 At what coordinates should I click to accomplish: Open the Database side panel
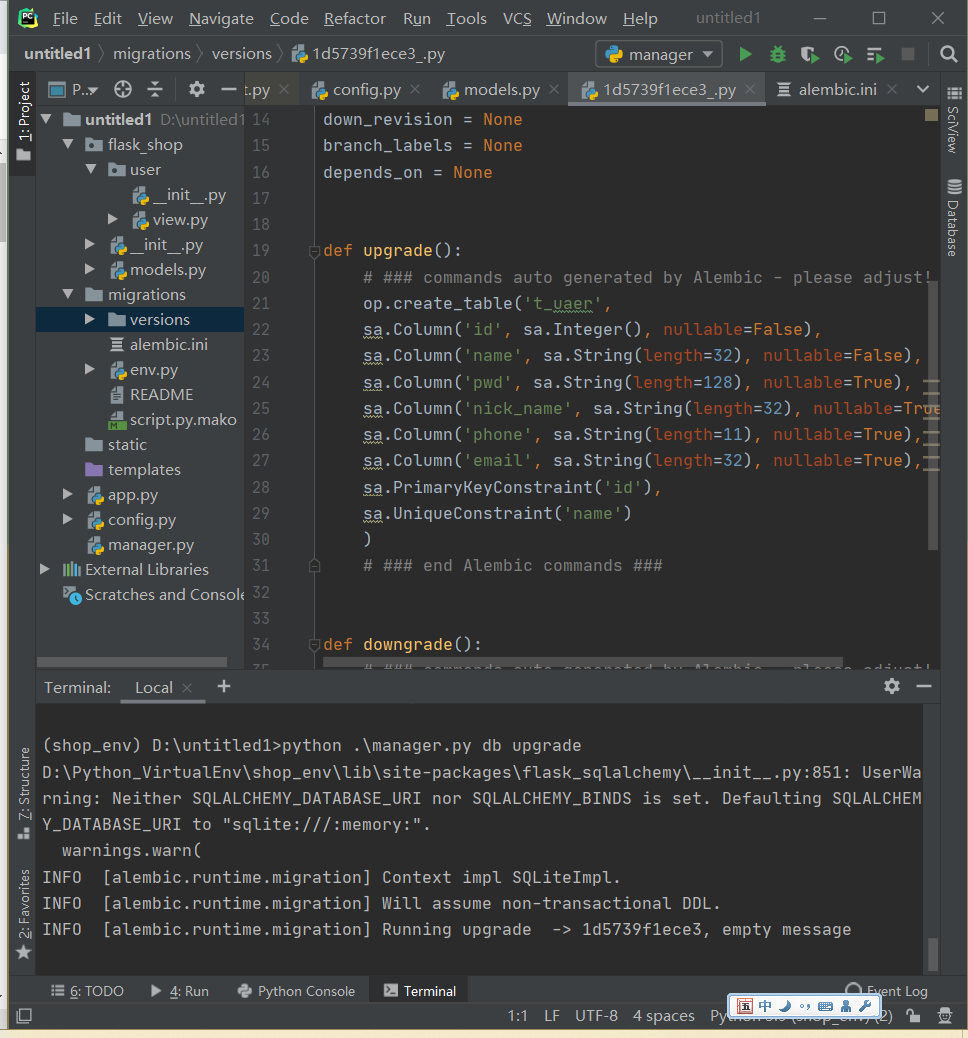[954, 218]
